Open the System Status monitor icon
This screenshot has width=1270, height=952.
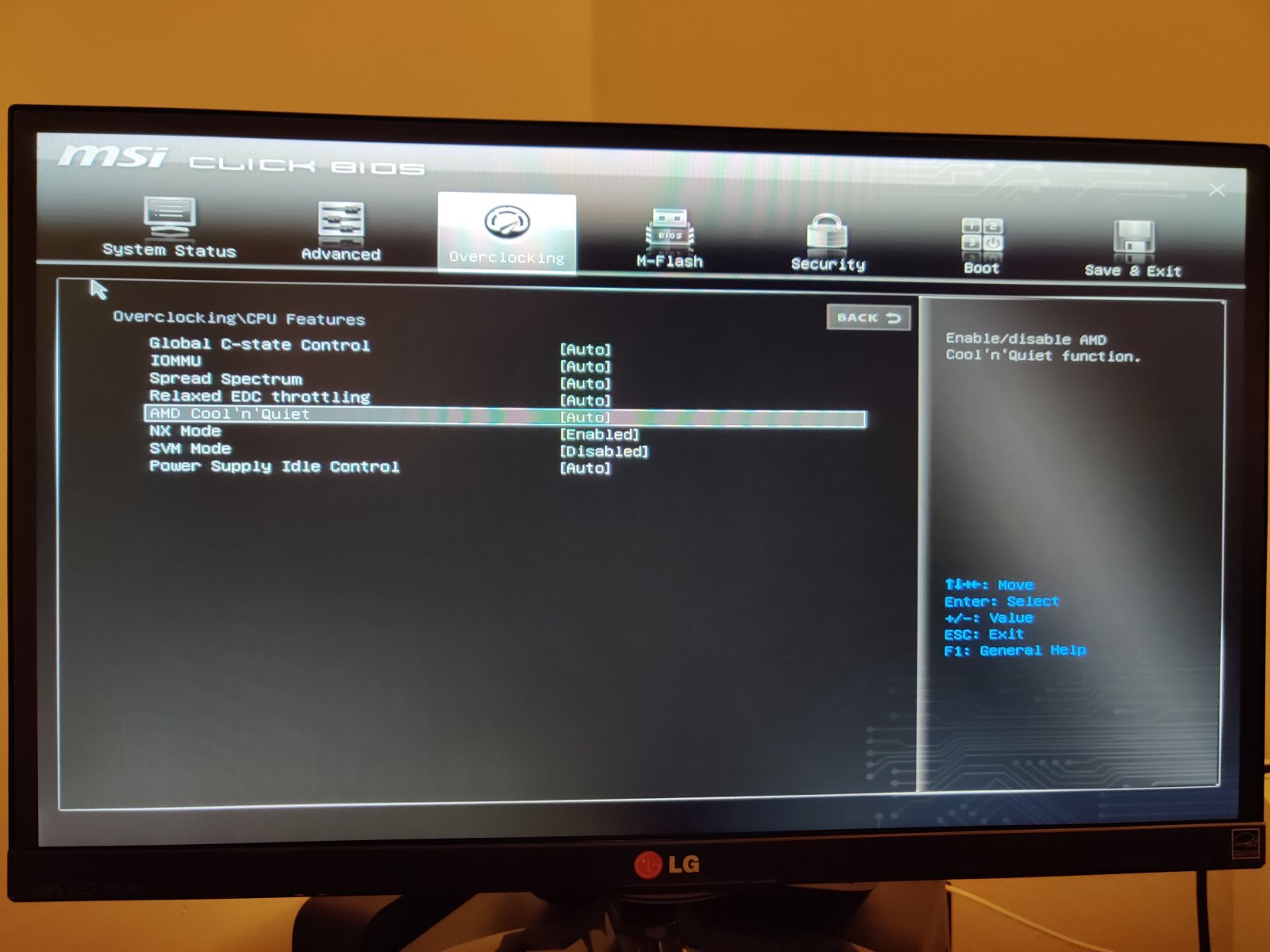pyautogui.click(x=169, y=216)
